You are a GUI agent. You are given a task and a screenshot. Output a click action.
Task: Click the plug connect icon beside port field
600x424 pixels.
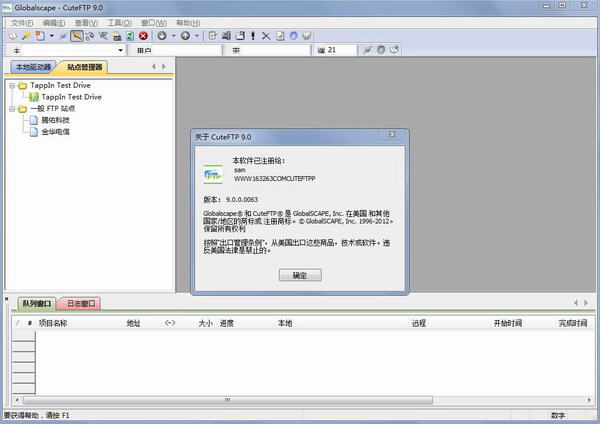(367, 50)
